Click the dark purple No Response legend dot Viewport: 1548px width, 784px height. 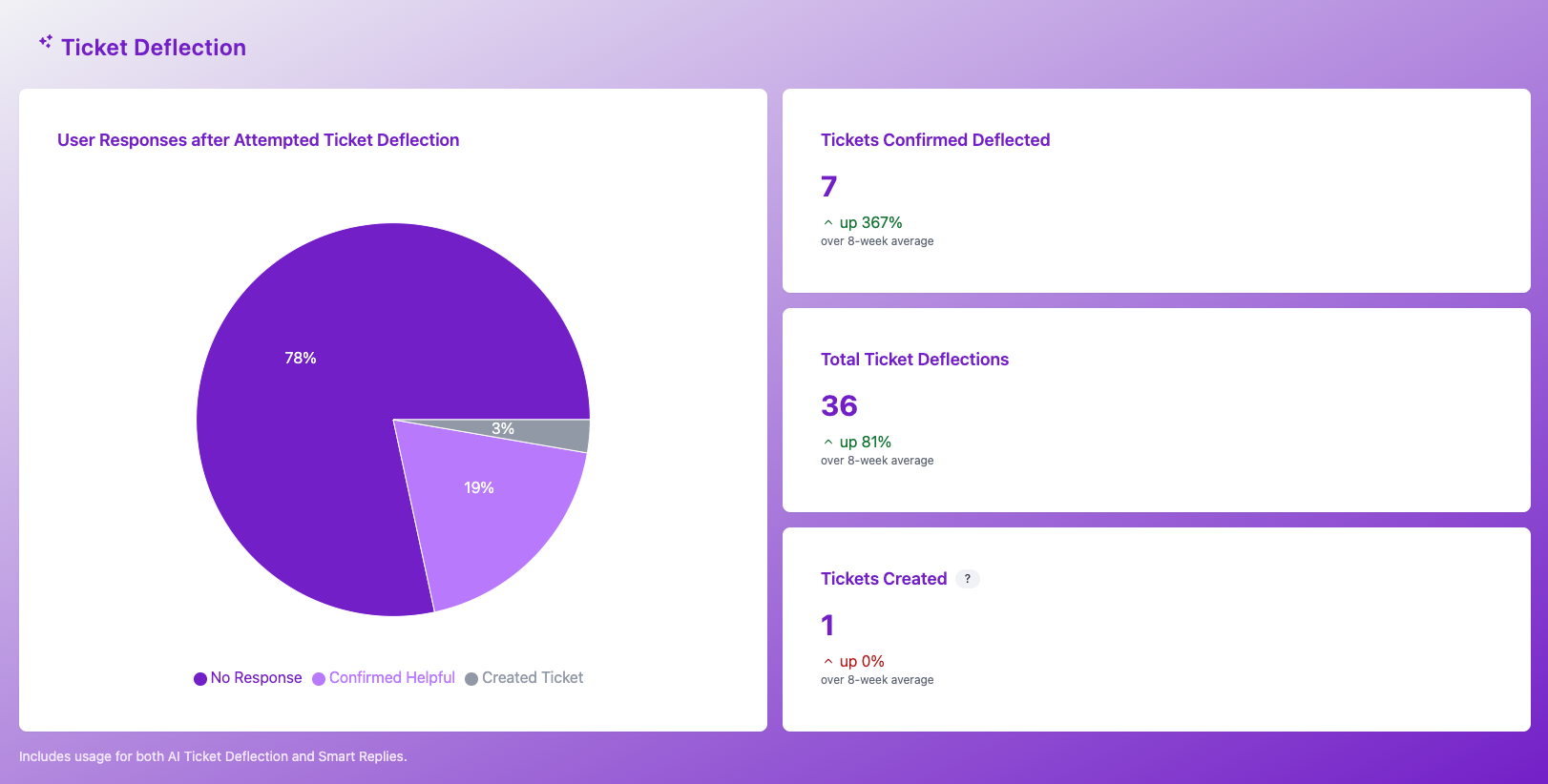[200, 679]
